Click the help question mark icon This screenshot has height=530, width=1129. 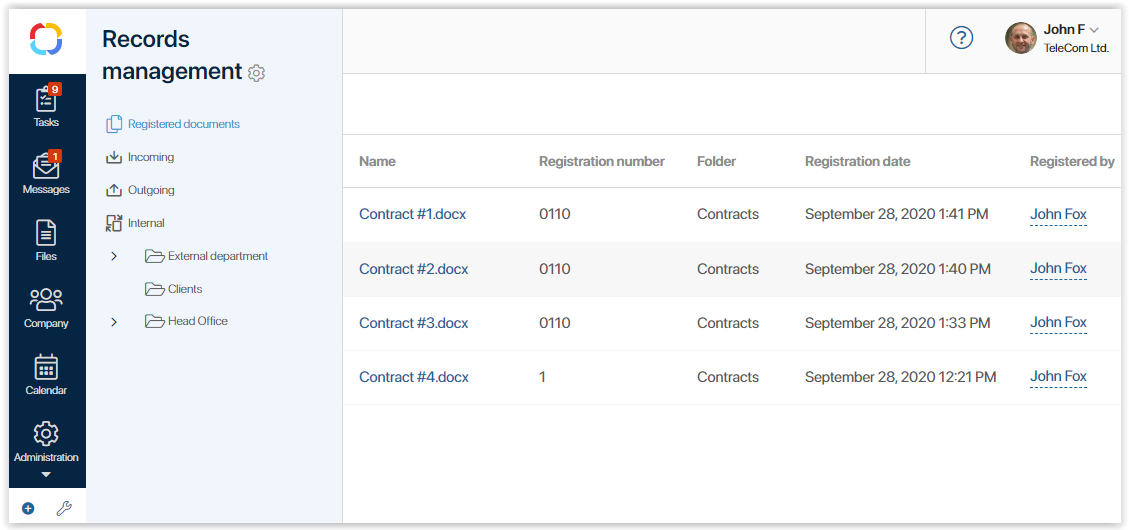click(961, 38)
